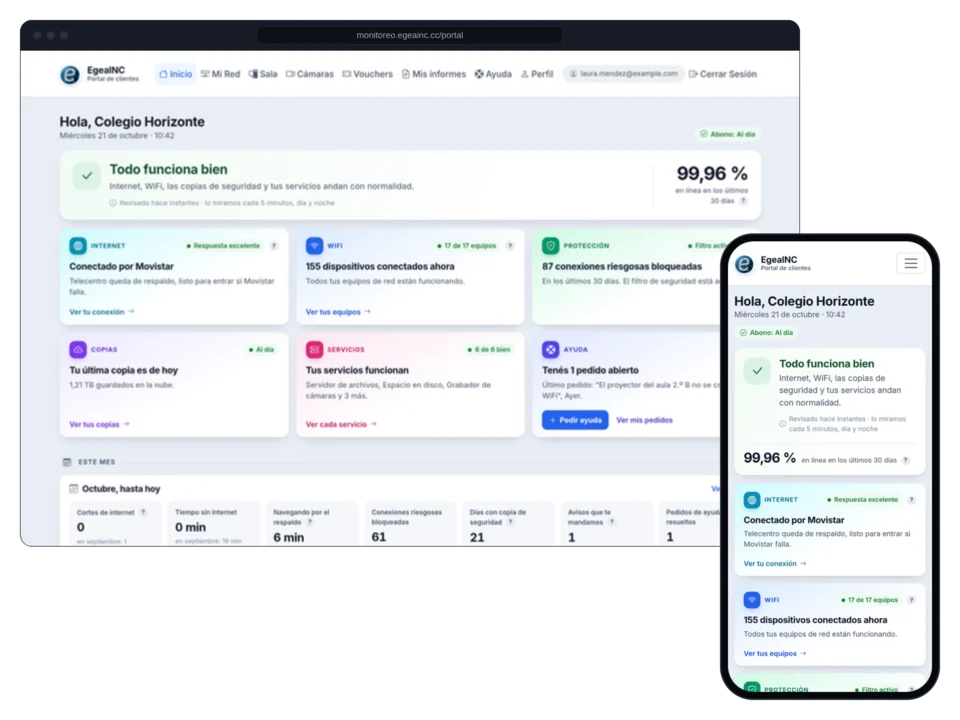This screenshot has height=720, width=960.
Task: Open the Mi Red navigation tab
Action: (220, 74)
